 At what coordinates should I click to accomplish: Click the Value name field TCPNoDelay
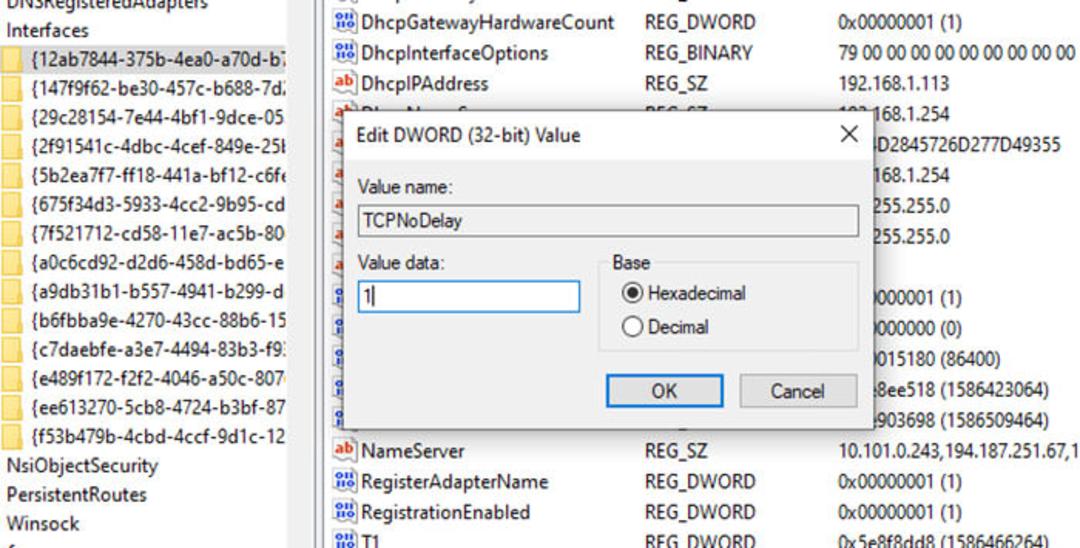(608, 221)
